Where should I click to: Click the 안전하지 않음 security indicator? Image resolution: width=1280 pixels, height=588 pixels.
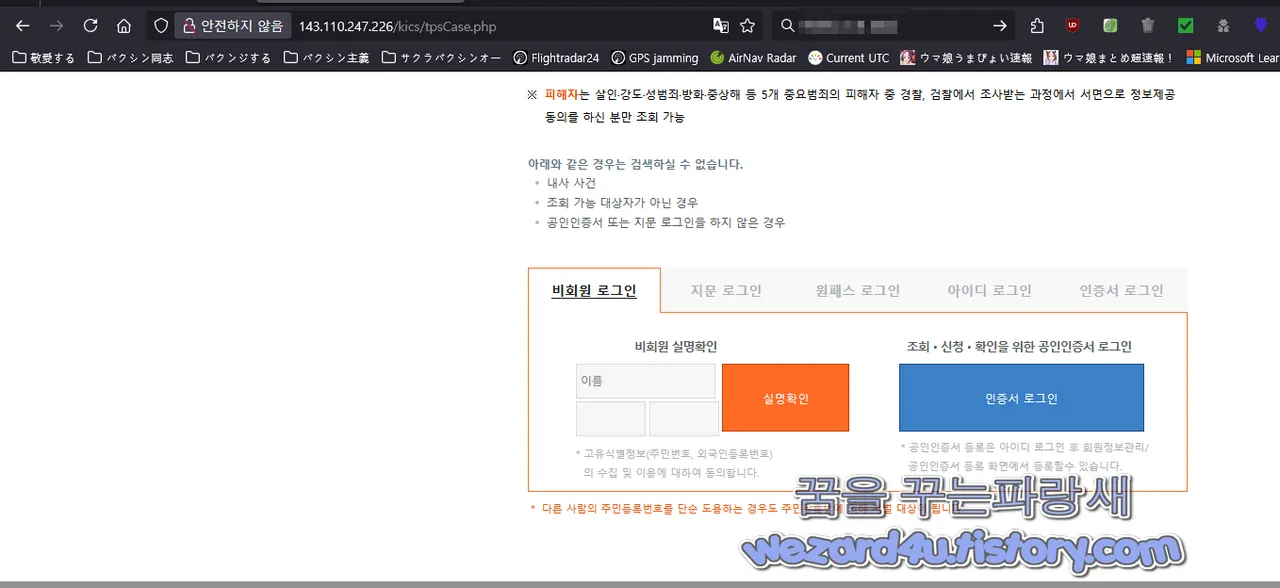coord(232,26)
